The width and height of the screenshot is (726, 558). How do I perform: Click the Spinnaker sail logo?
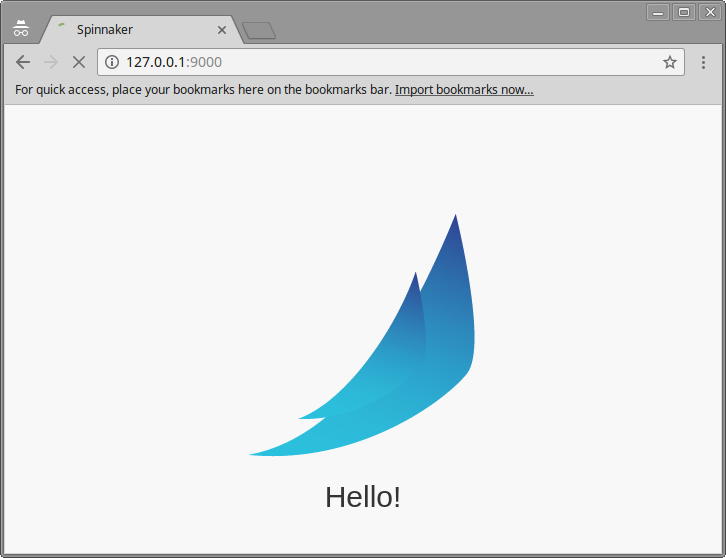pos(362,335)
